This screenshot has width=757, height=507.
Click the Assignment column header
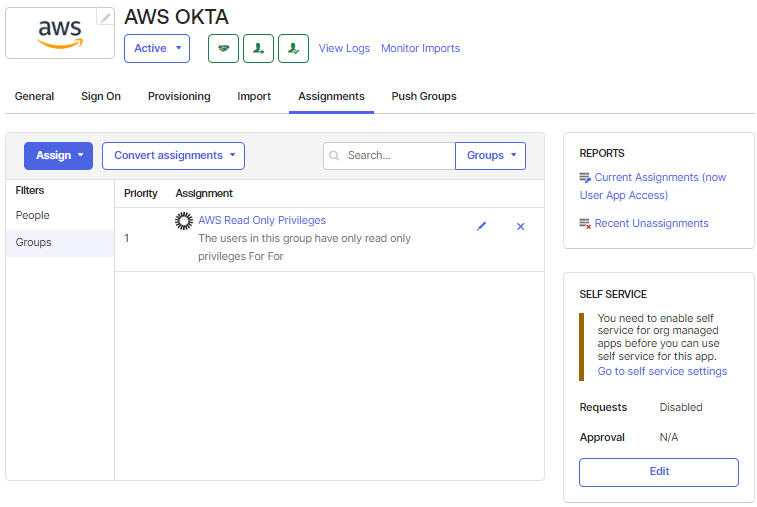tap(204, 194)
